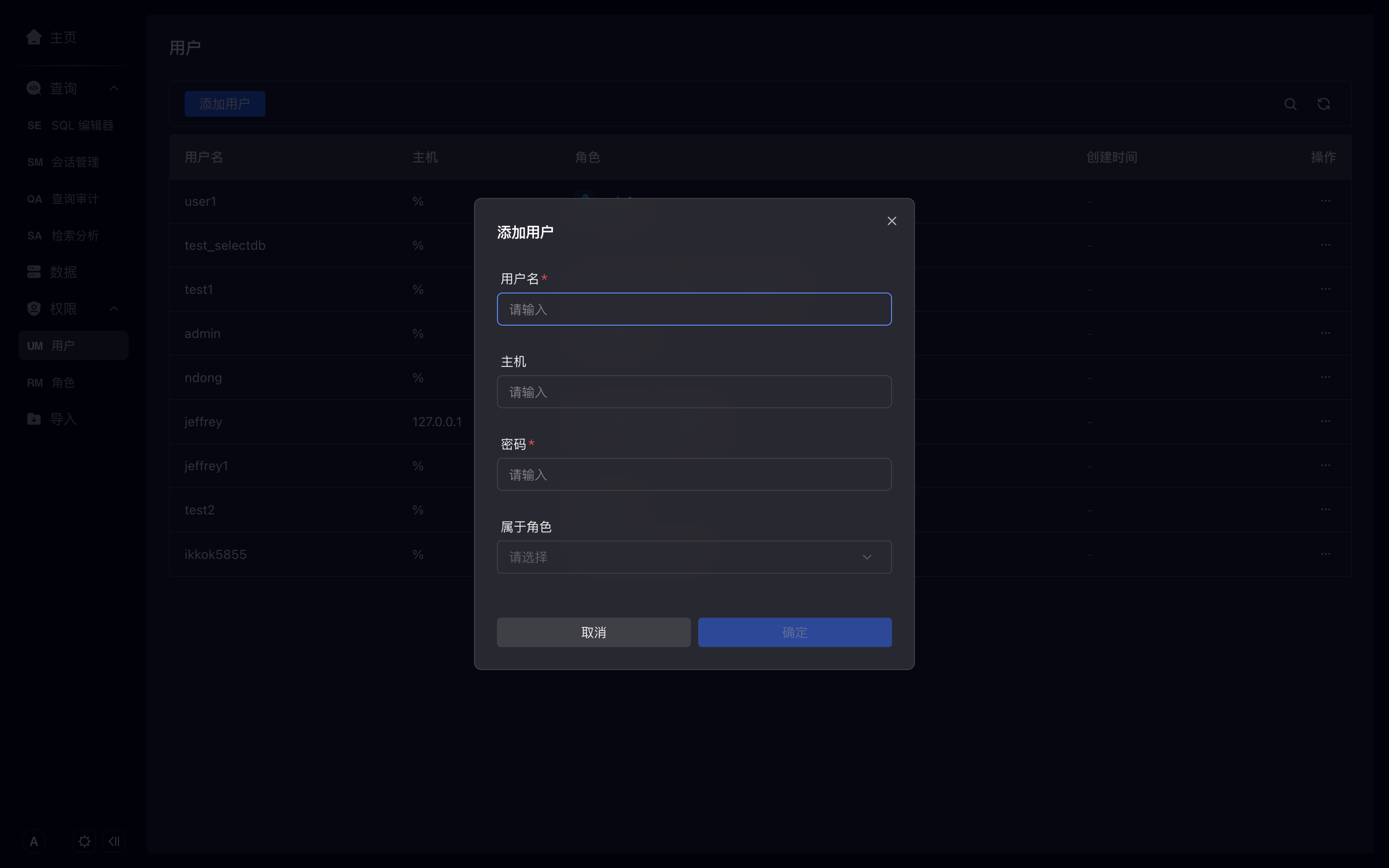Open 检索分析 menu item

pos(73,235)
